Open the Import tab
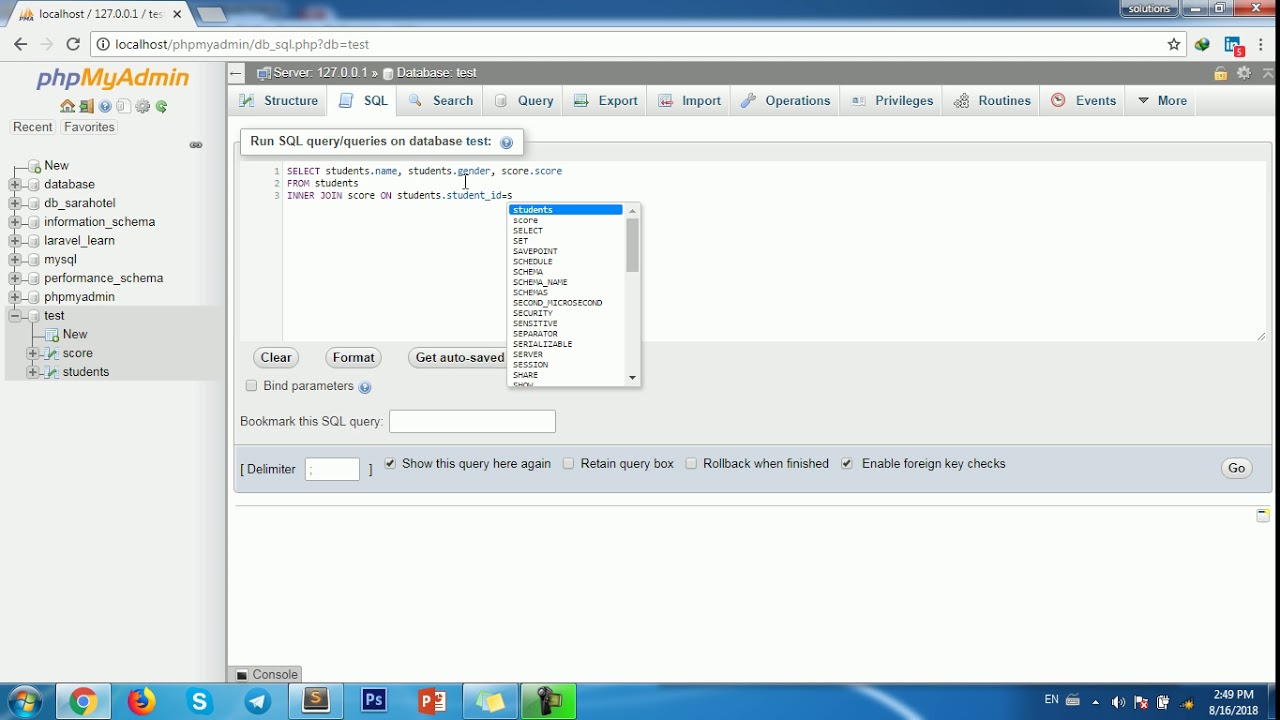This screenshot has width=1280, height=720. (690, 101)
